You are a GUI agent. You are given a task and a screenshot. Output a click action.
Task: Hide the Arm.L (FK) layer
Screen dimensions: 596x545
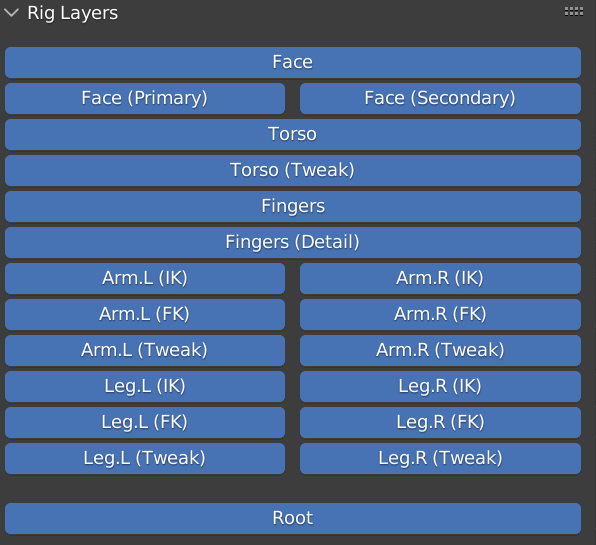pyautogui.click(x=145, y=314)
